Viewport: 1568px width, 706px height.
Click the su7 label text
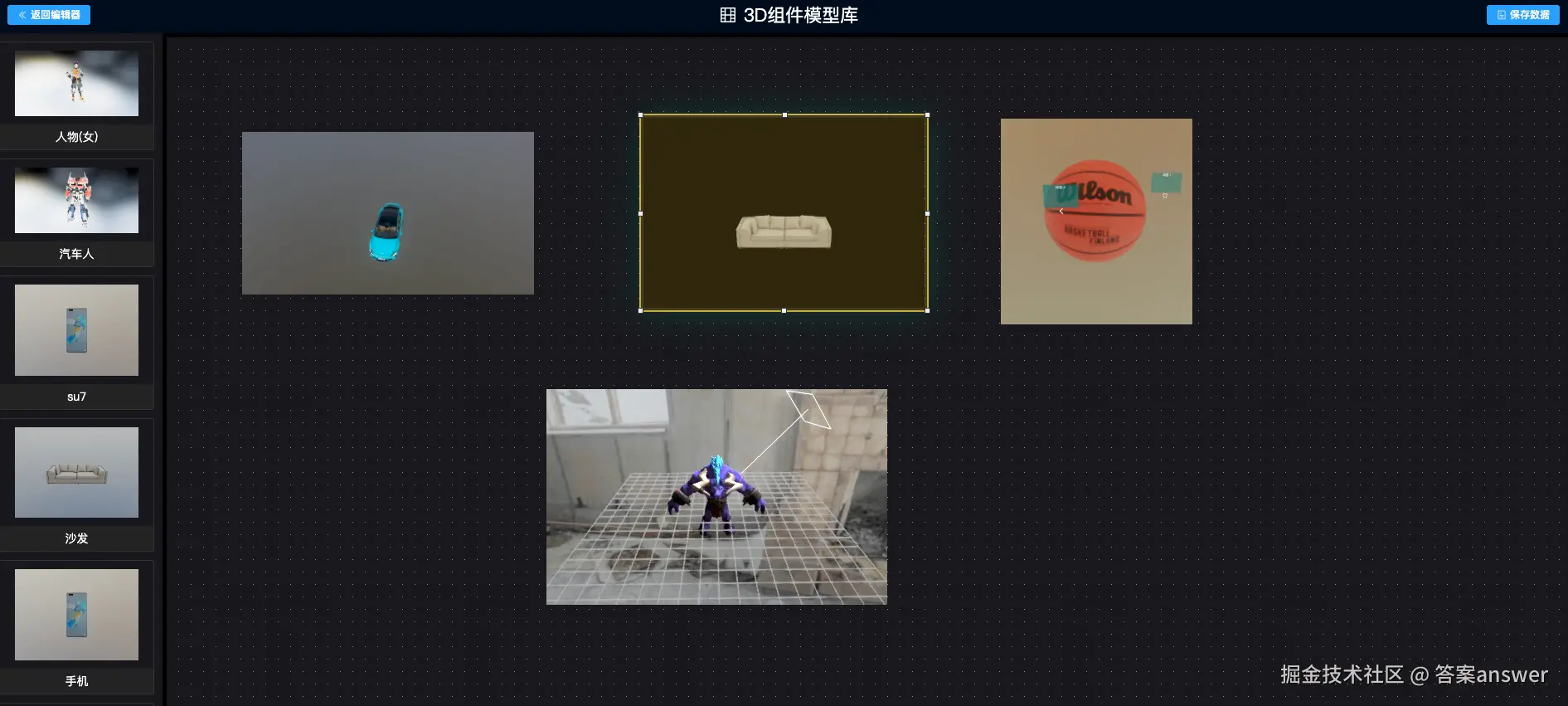(x=76, y=397)
